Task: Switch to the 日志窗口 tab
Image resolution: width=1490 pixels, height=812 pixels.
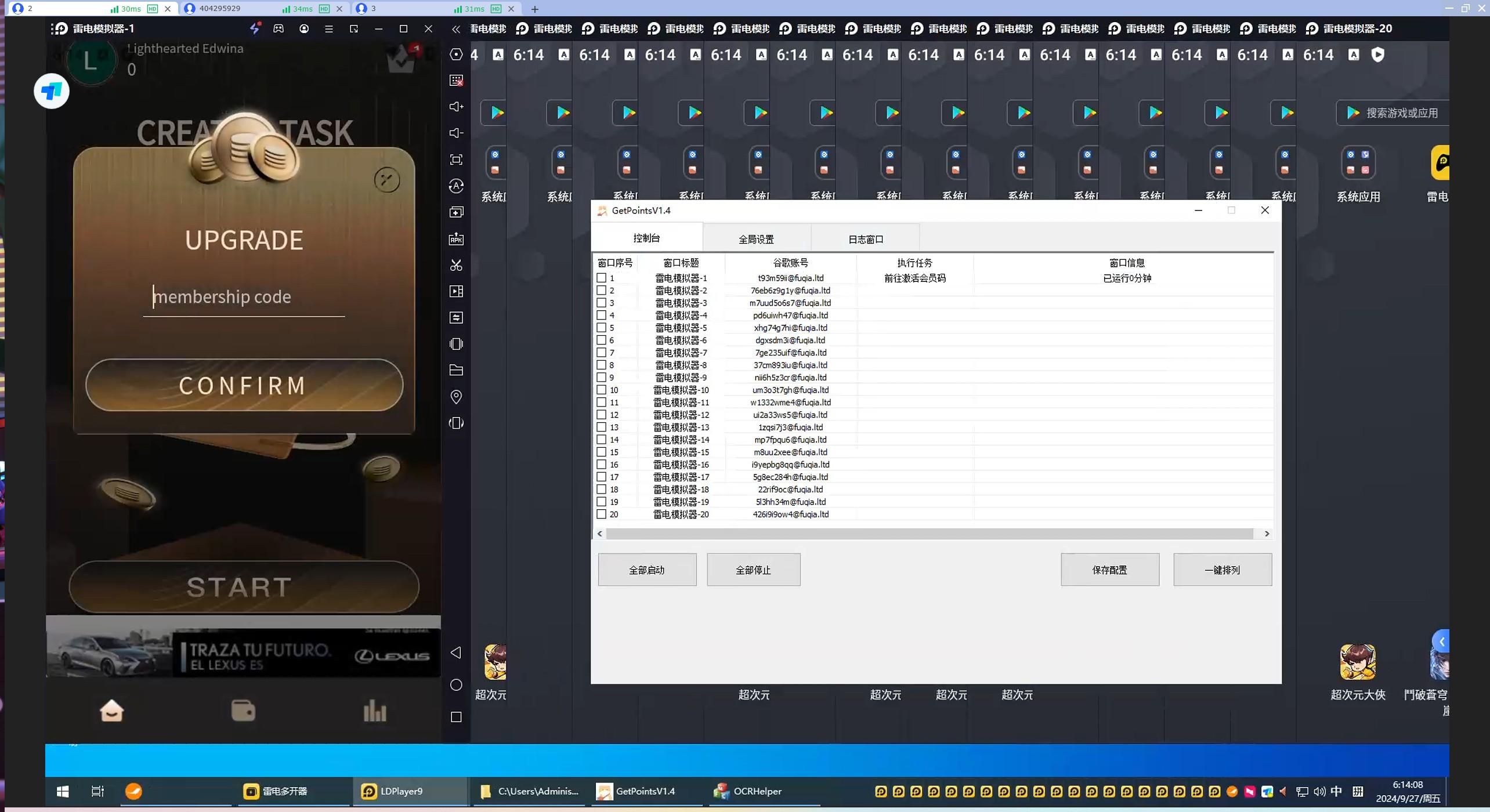Action: tap(865, 238)
